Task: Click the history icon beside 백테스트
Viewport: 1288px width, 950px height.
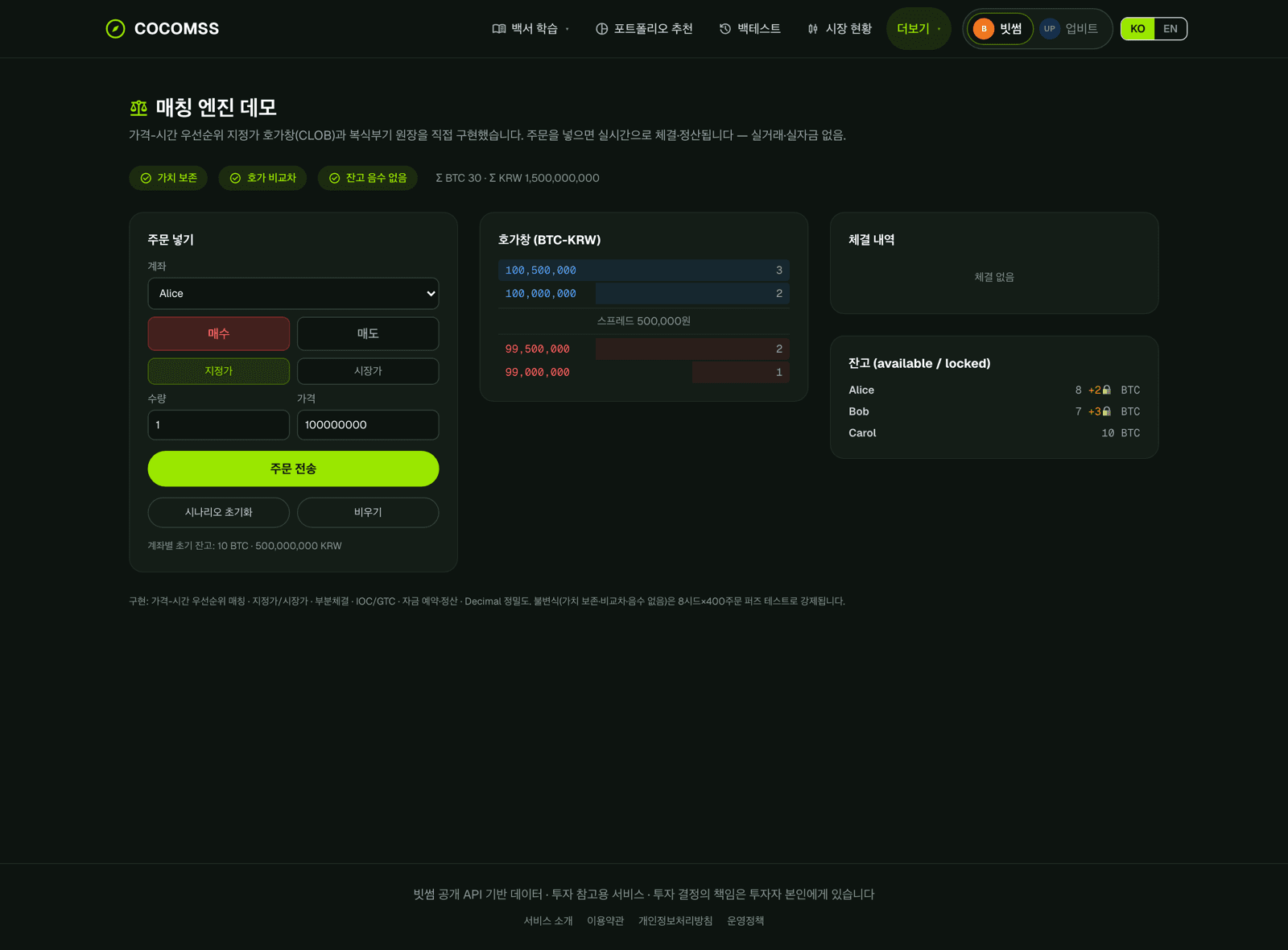Action: tap(725, 29)
